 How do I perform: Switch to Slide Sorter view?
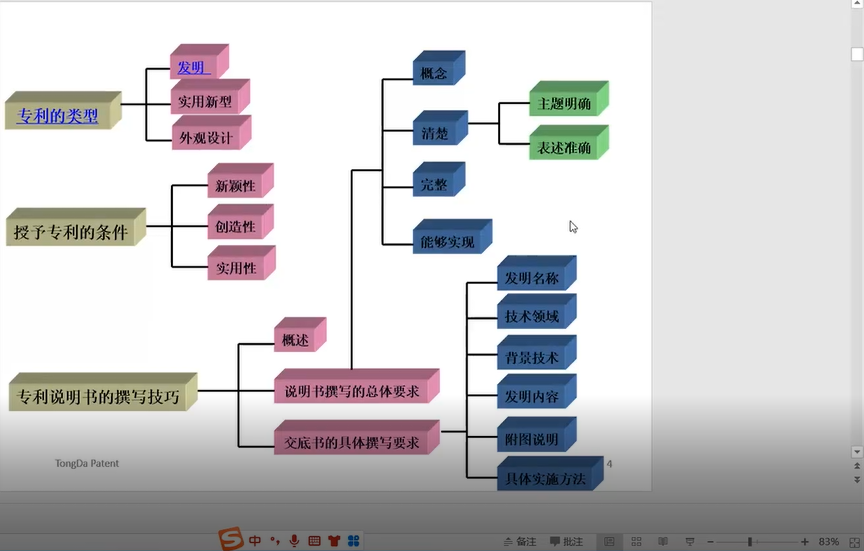pyautogui.click(x=636, y=542)
